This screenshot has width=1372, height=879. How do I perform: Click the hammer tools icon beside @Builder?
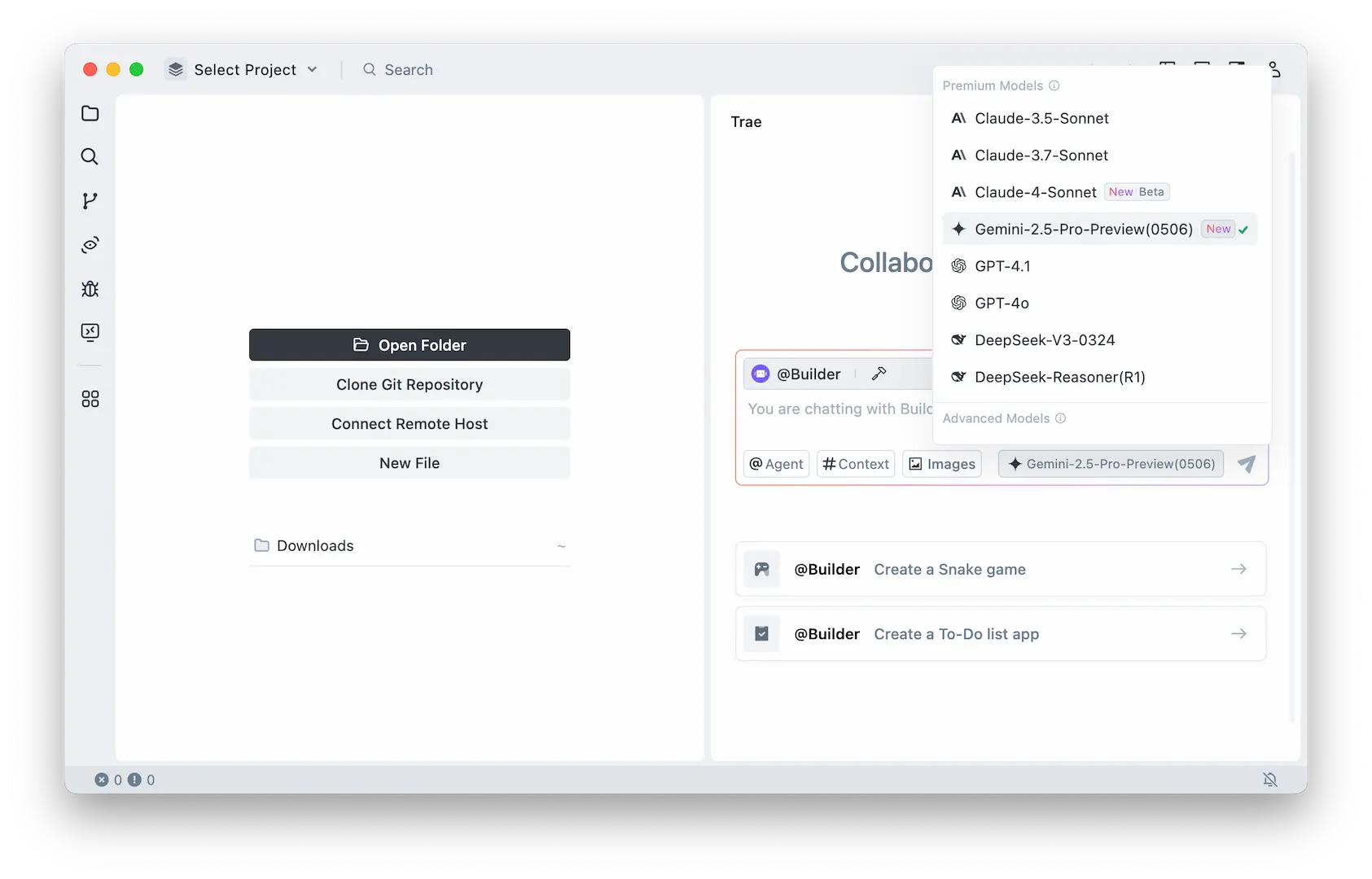[879, 374]
